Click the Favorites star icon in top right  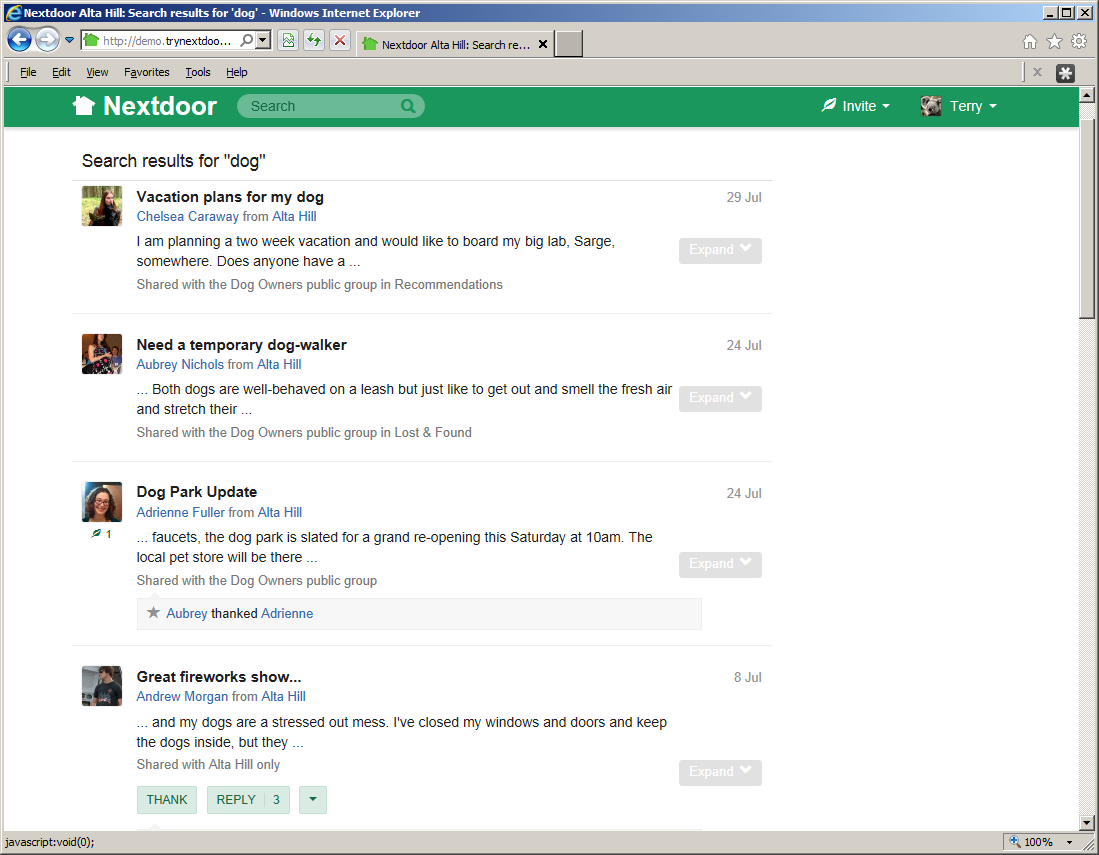(1053, 40)
